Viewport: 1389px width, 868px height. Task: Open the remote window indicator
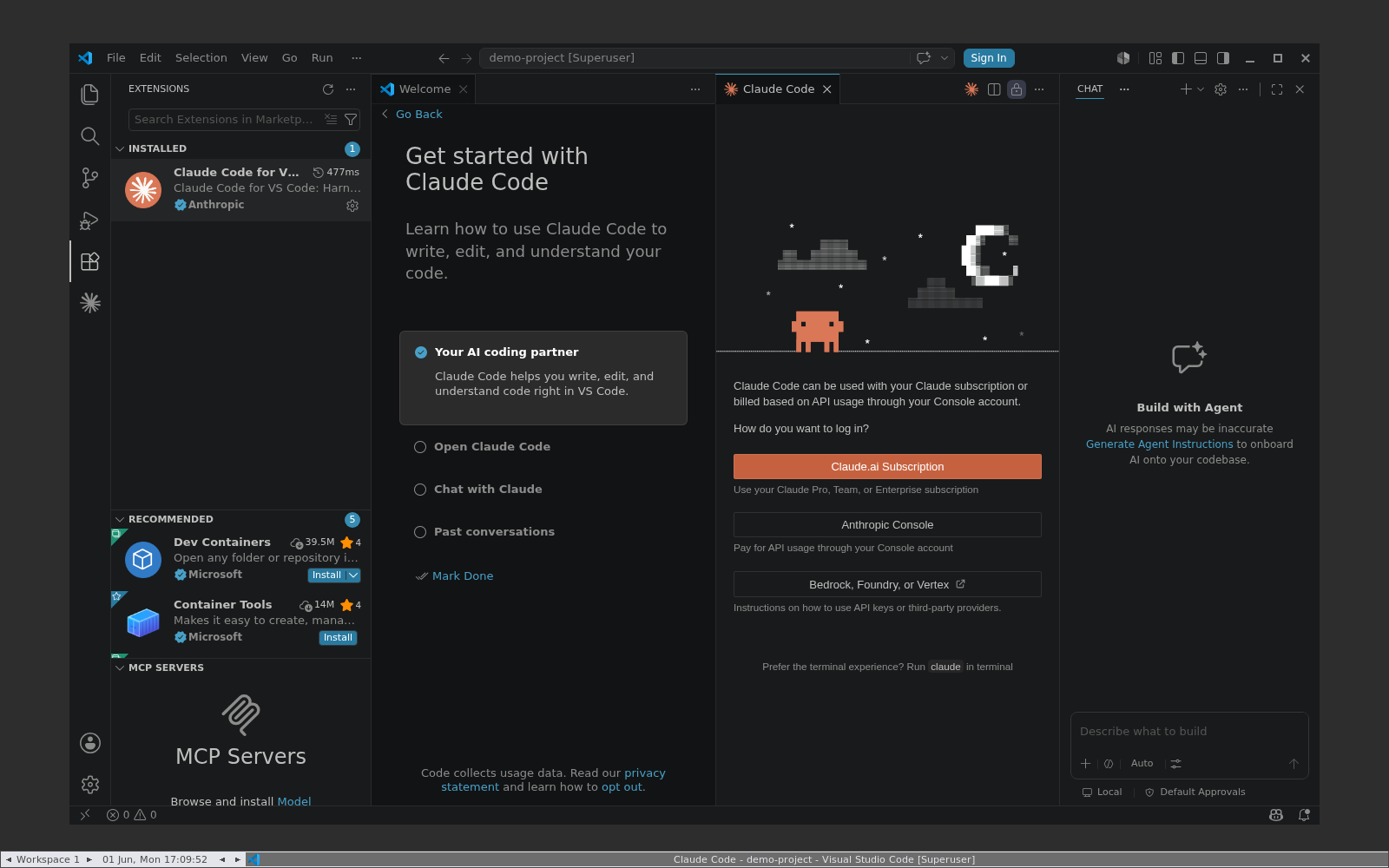84,815
